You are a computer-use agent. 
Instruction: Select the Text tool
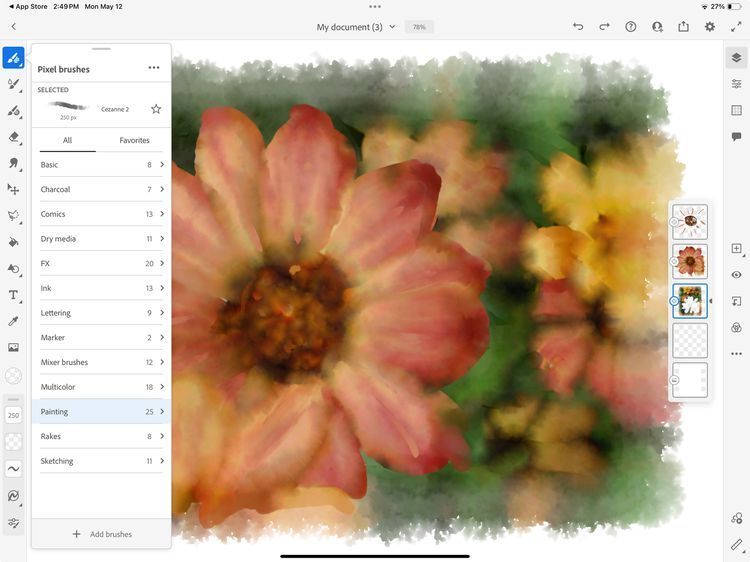[14, 295]
